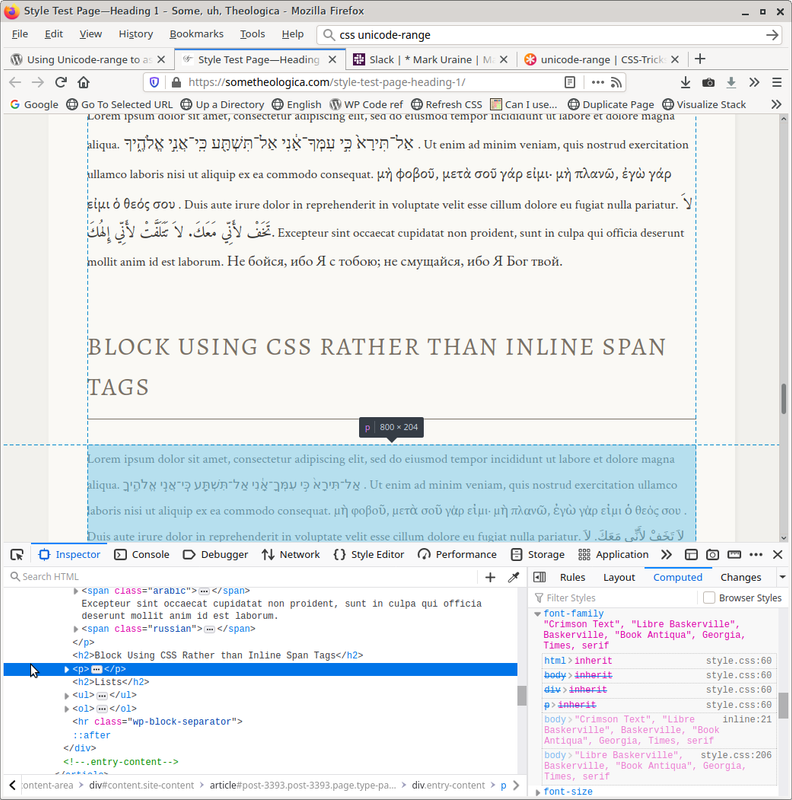The image size is (792, 800).
Task: Open sidebar tabs dropdown arrow
Action: [x=782, y=577]
